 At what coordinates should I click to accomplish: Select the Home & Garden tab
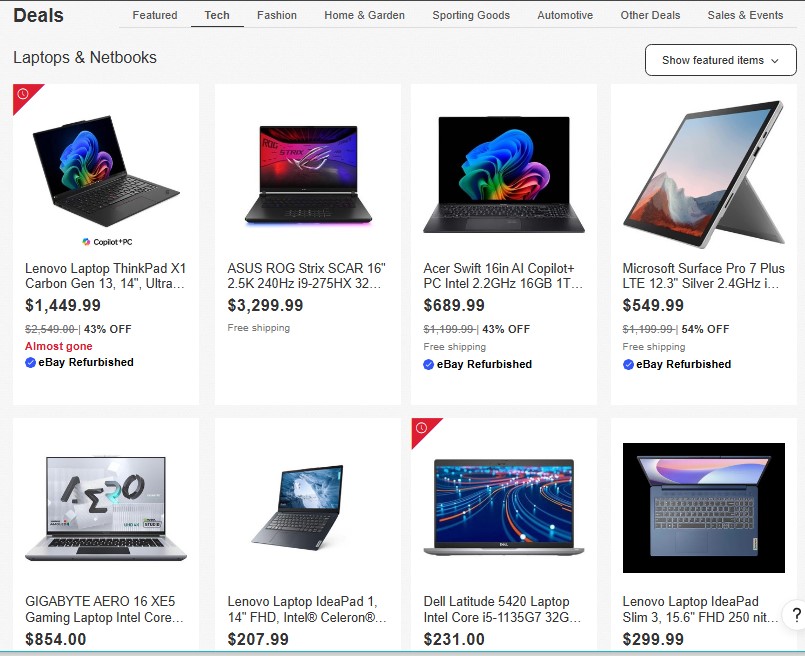pyautogui.click(x=364, y=15)
